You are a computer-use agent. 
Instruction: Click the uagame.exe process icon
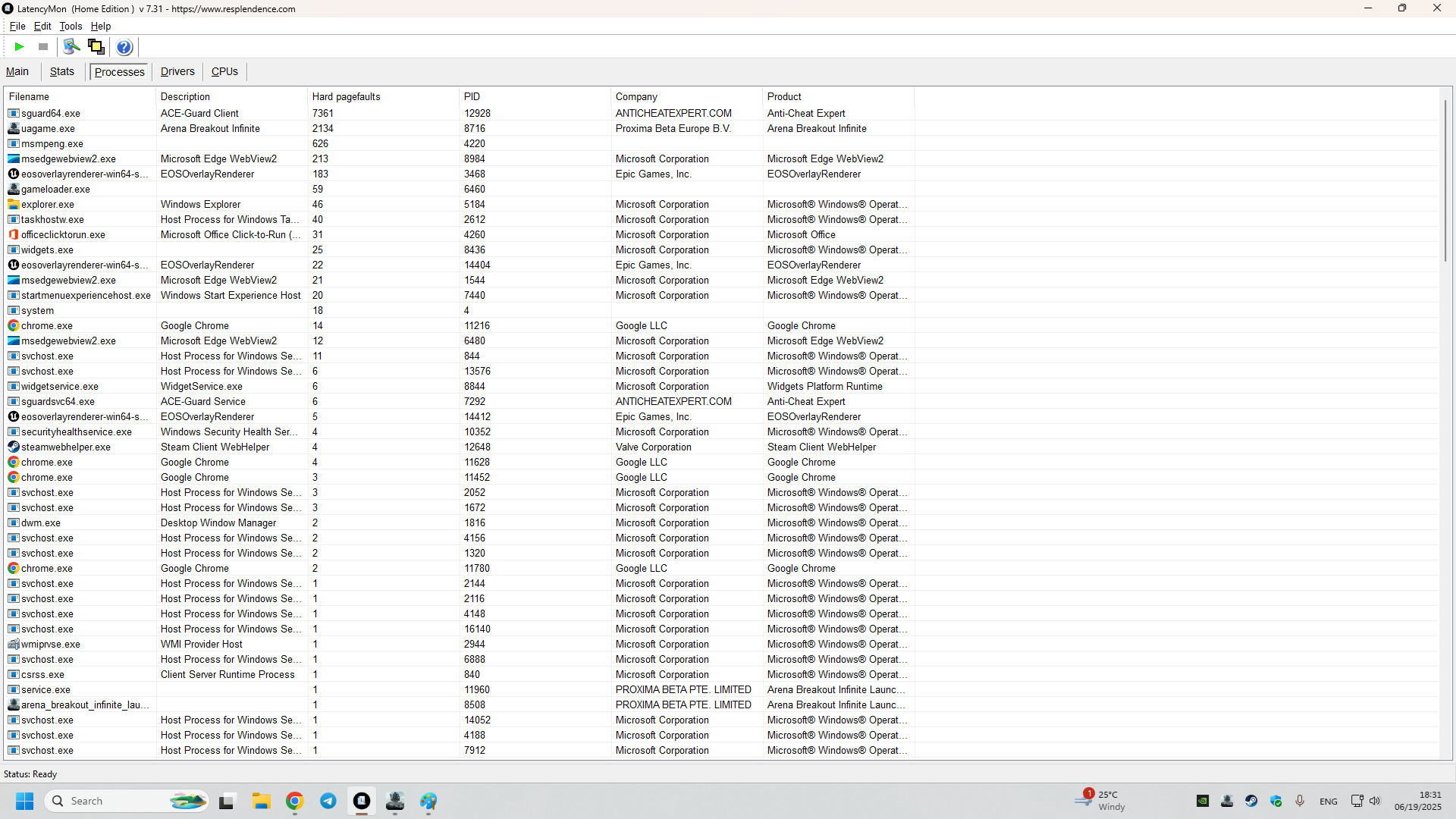tap(14, 128)
